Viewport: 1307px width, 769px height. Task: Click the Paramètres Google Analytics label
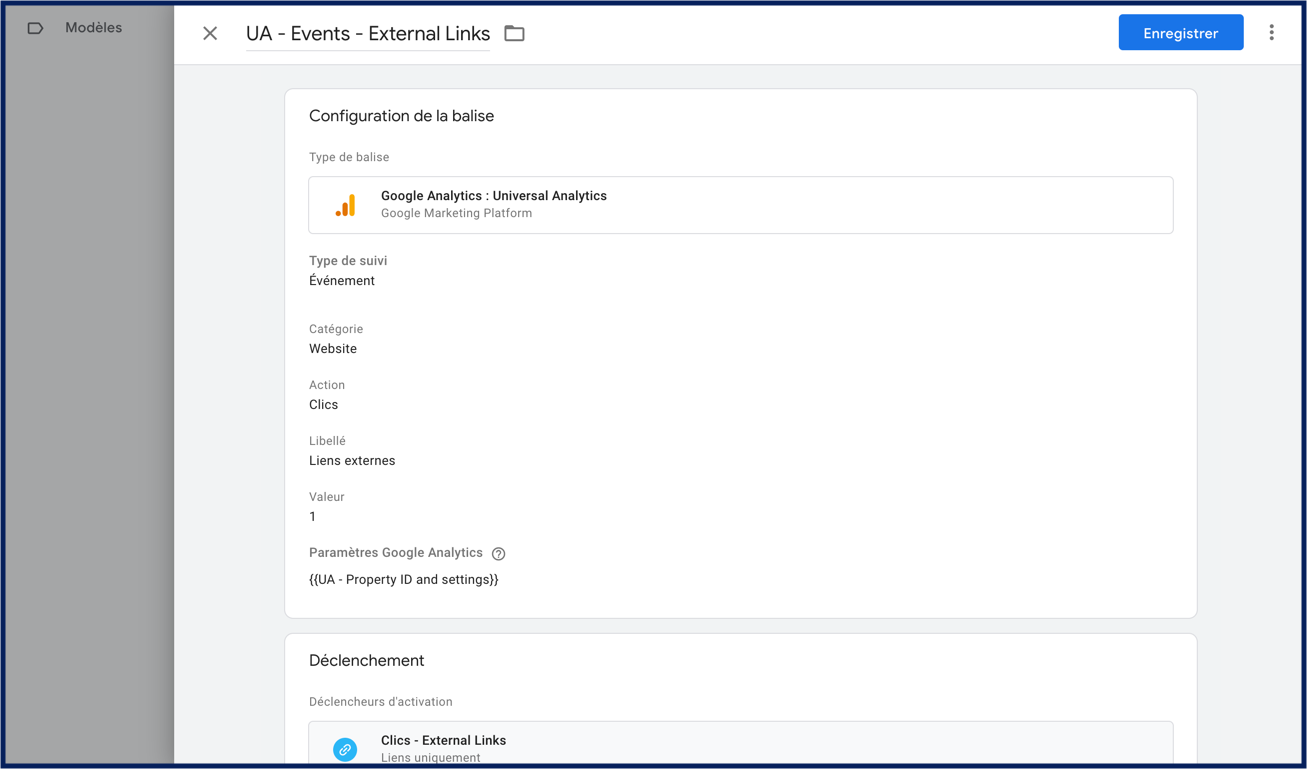[x=396, y=553]
